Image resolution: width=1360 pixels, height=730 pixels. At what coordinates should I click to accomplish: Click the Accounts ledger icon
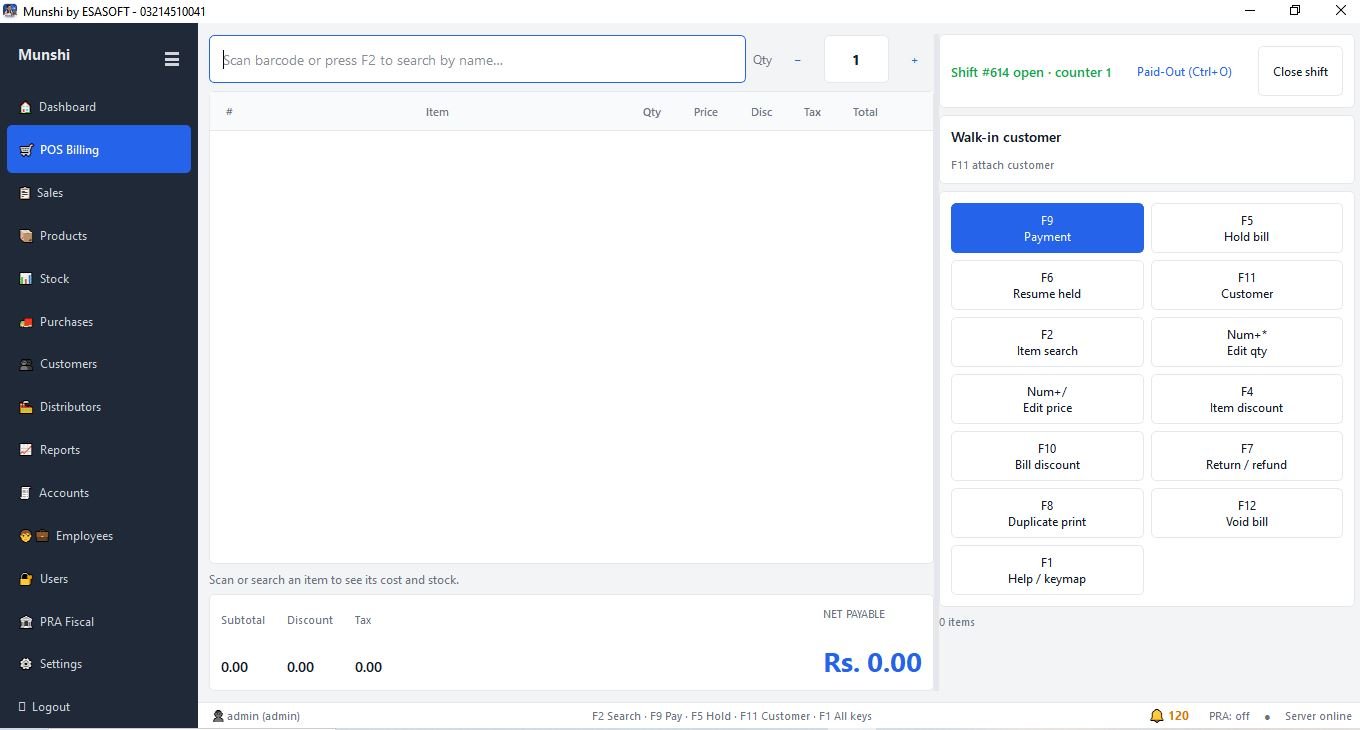point(26,493)
